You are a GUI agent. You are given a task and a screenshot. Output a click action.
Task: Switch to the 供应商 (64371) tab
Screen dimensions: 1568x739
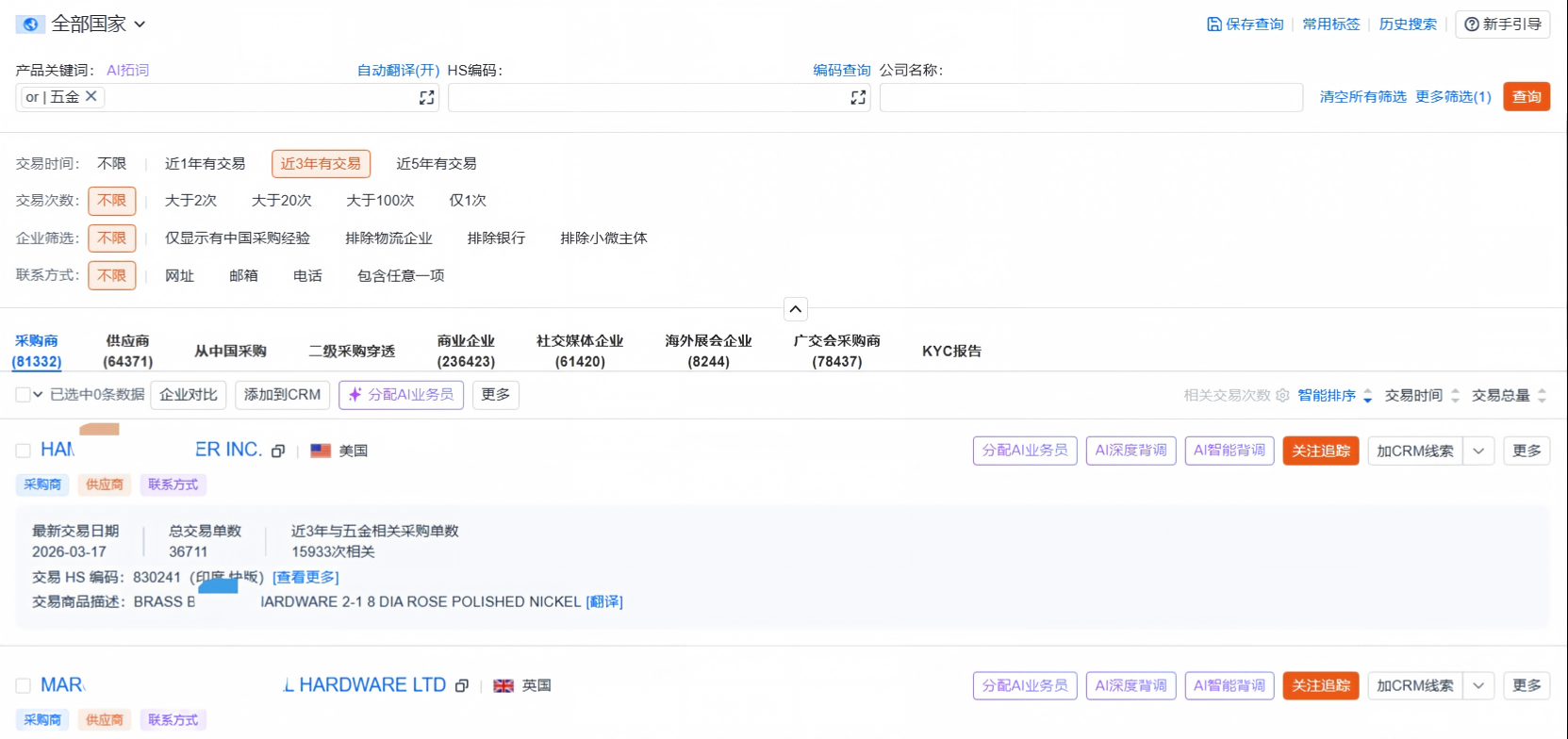point(127,351)
